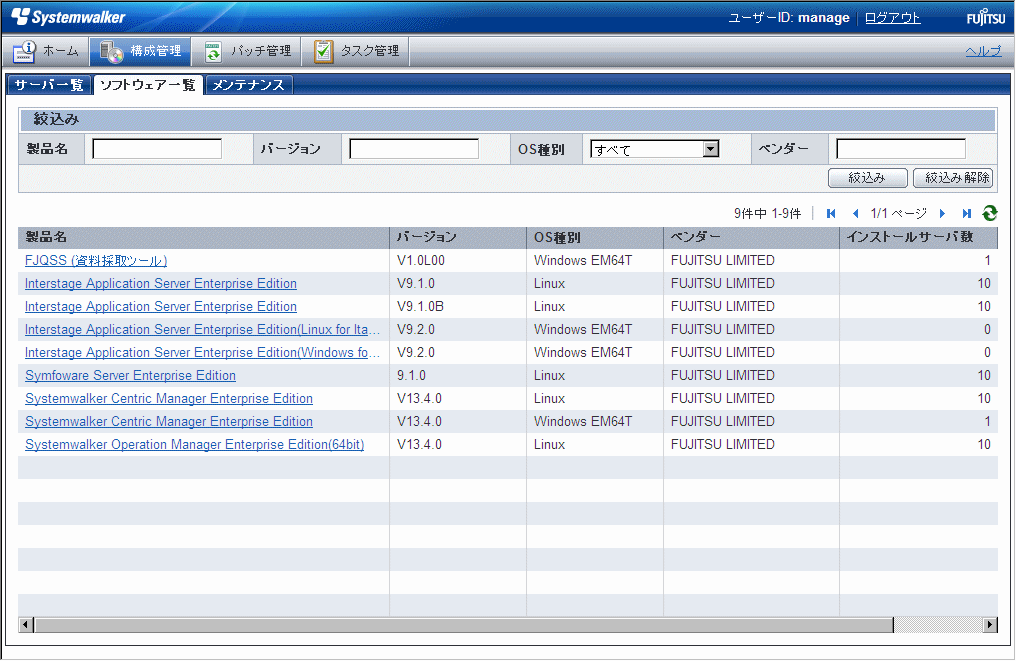Open Interstage Enterprise Edition(Linux for Ita… link
This screenshot has height=661, width=1016.
click(x=202, y=330)
